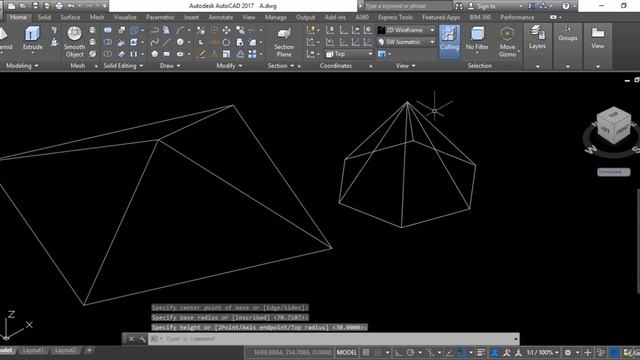Select the Line tool in Draw panel

click(167, 42)
